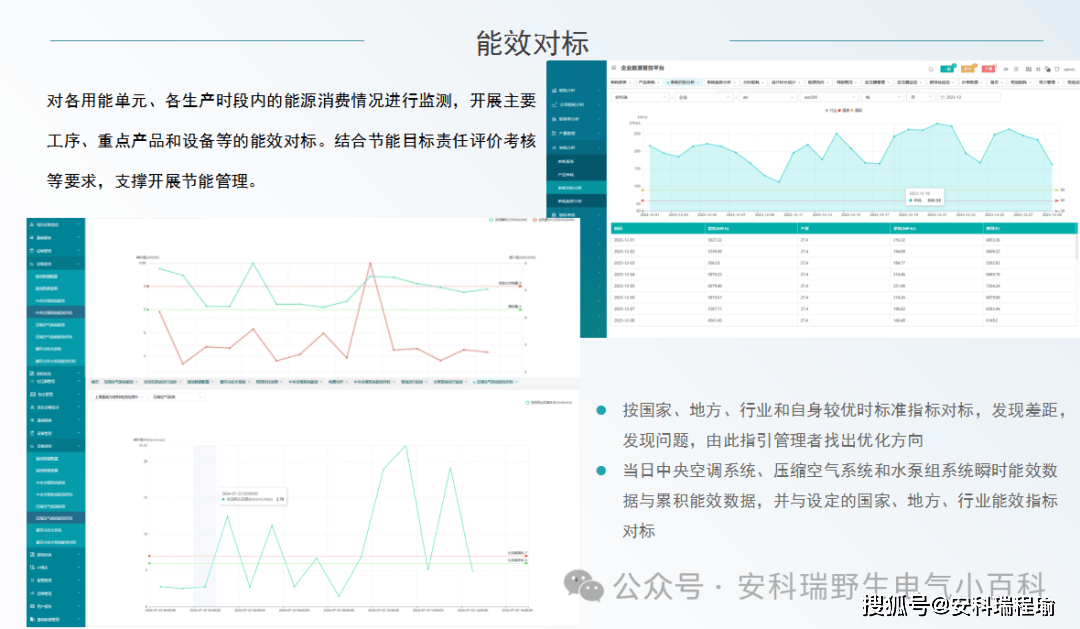Toggle the green legend series above upper-left chart
The height and width of the screenshot is (629, 1080).
tap(508, 220)
